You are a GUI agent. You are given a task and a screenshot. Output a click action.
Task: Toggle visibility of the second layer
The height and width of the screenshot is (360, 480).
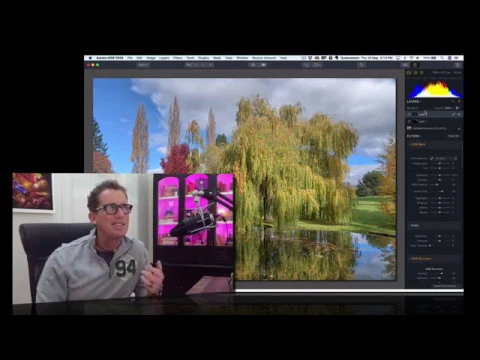[x=409, y=121]
